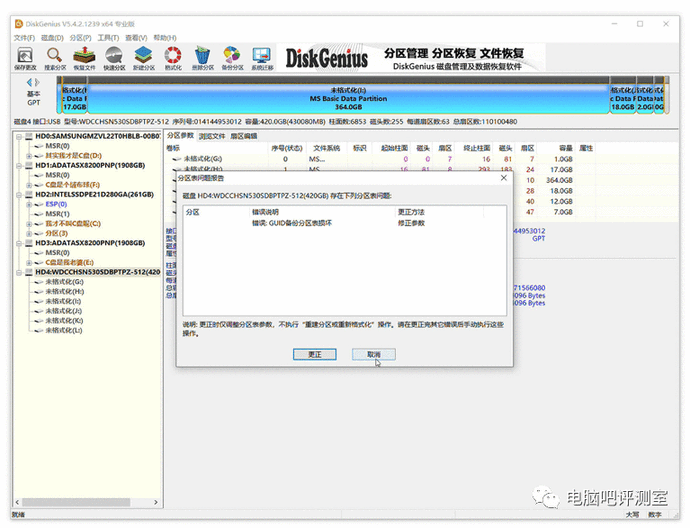Viewport: 690px width, 528px height.
Task: Click the 搜索分区 (Search Partitions) toolbar icon
Action: pos(55,57)
